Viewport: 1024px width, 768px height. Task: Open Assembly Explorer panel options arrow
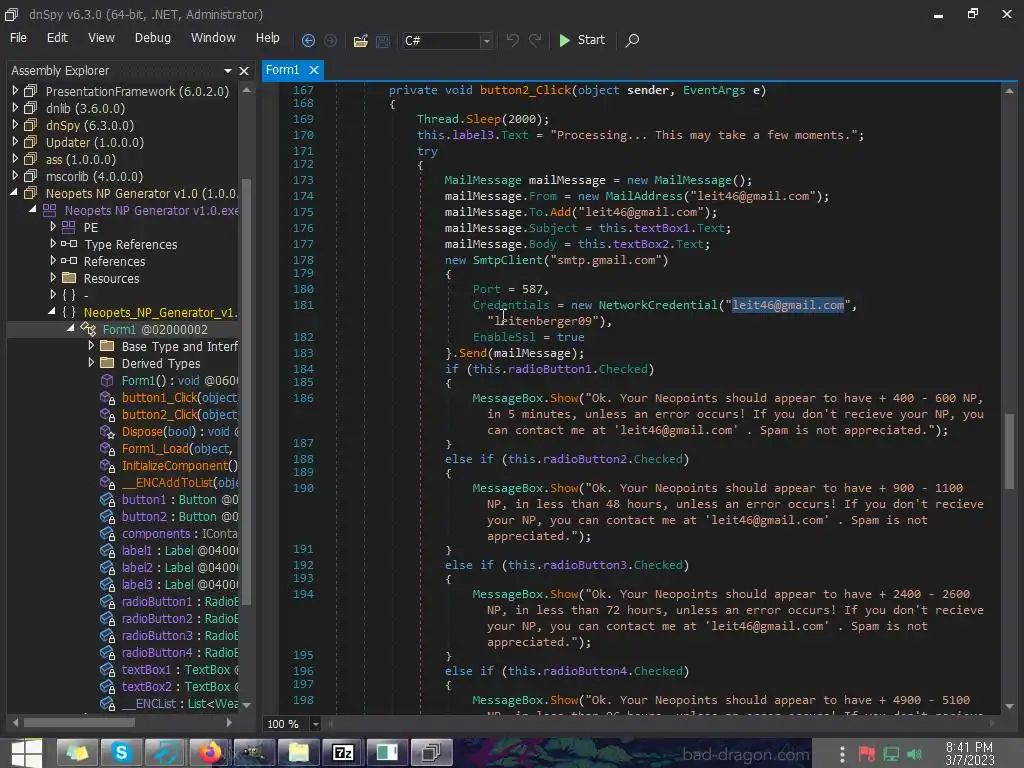pos(227,71)
